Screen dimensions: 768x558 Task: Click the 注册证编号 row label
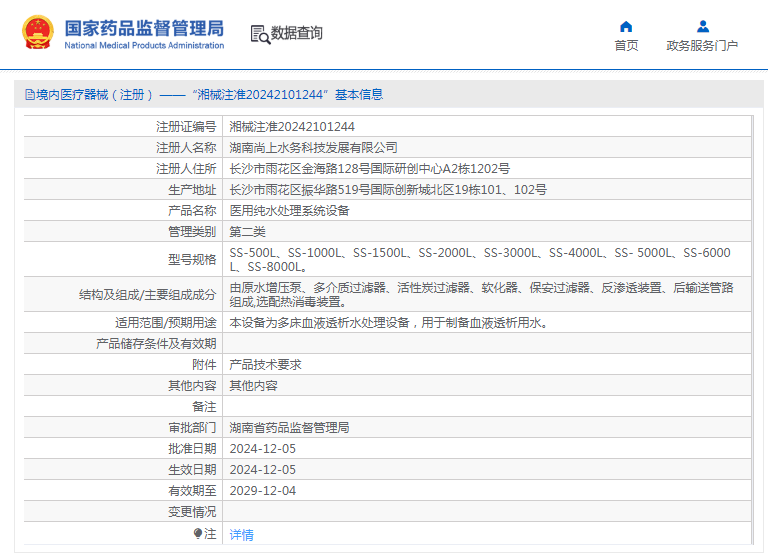[x=186, y=127]
